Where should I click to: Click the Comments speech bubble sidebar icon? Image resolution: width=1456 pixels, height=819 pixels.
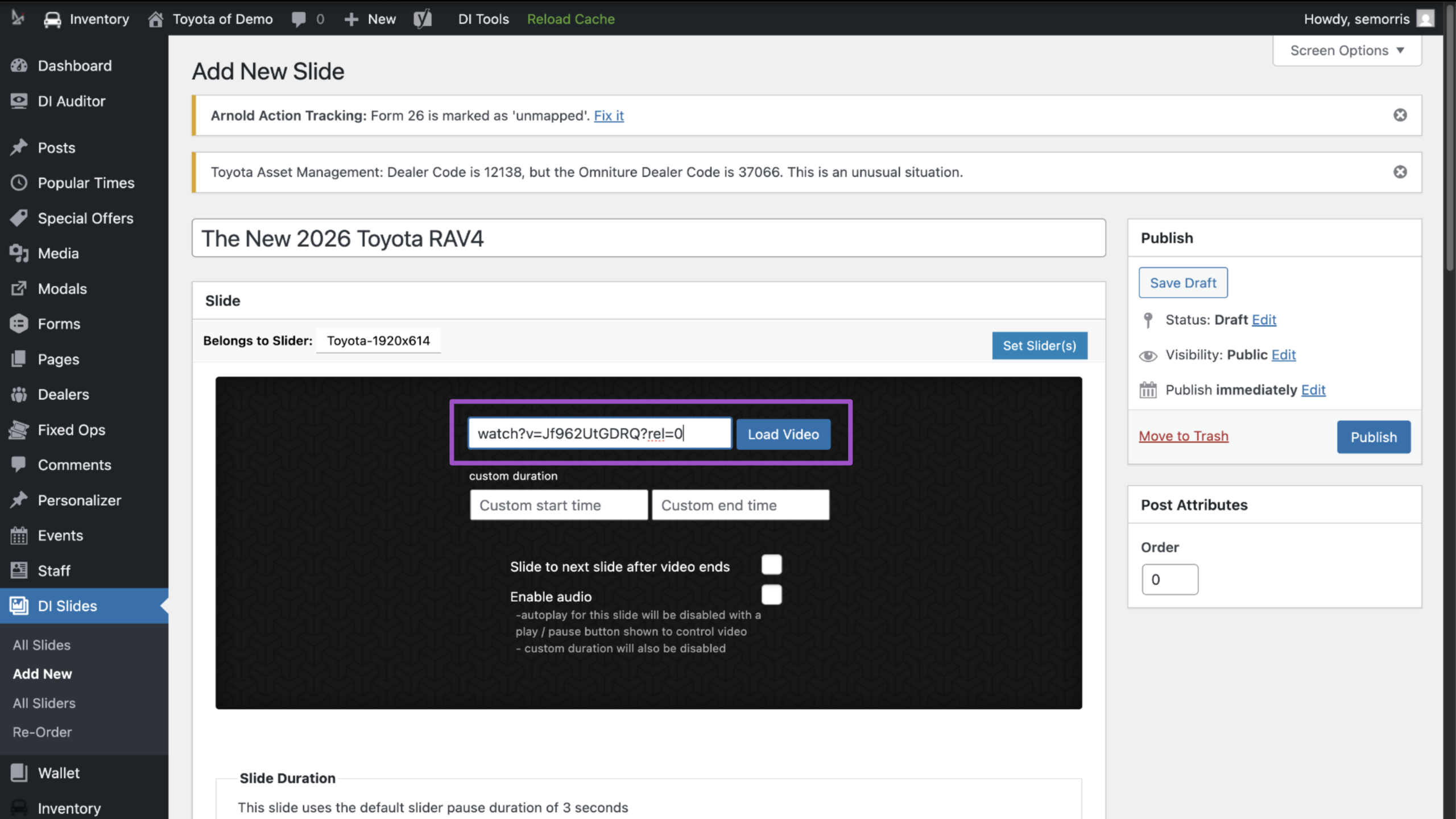click(x=19, y=465)
